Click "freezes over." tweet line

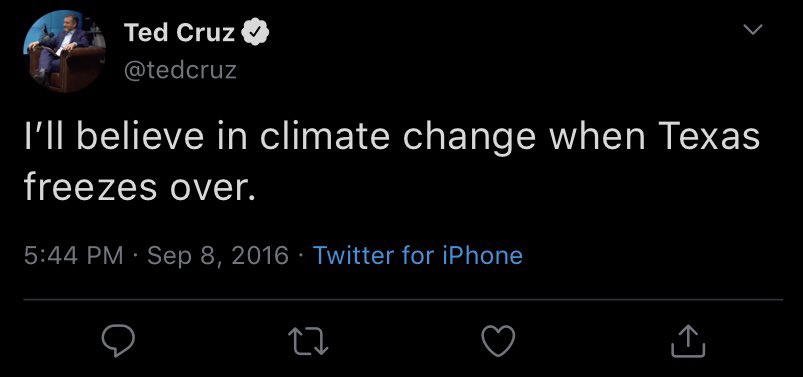pos(139,185)
